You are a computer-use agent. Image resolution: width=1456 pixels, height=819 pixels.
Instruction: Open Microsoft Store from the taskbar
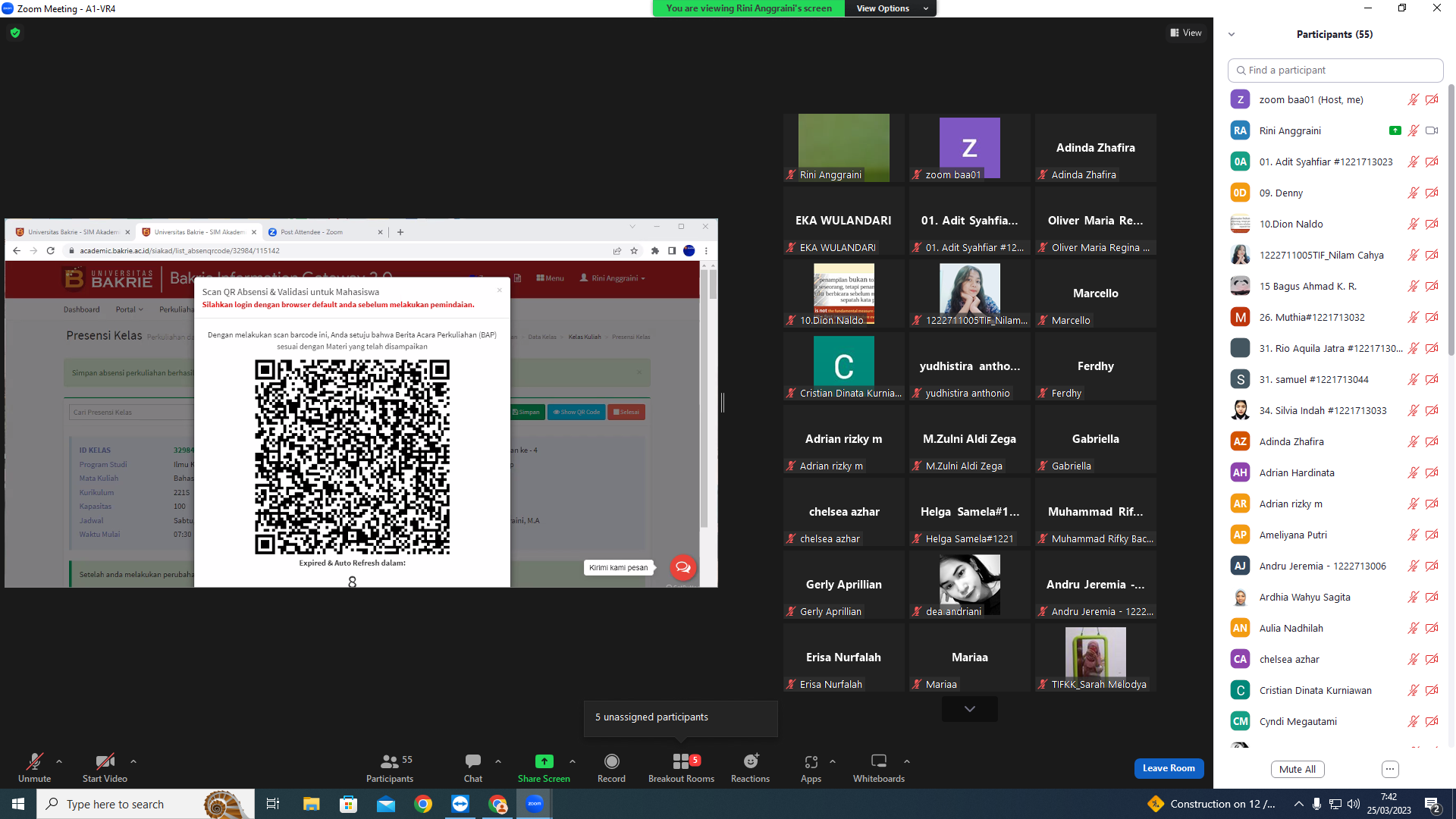click(348, 804)
